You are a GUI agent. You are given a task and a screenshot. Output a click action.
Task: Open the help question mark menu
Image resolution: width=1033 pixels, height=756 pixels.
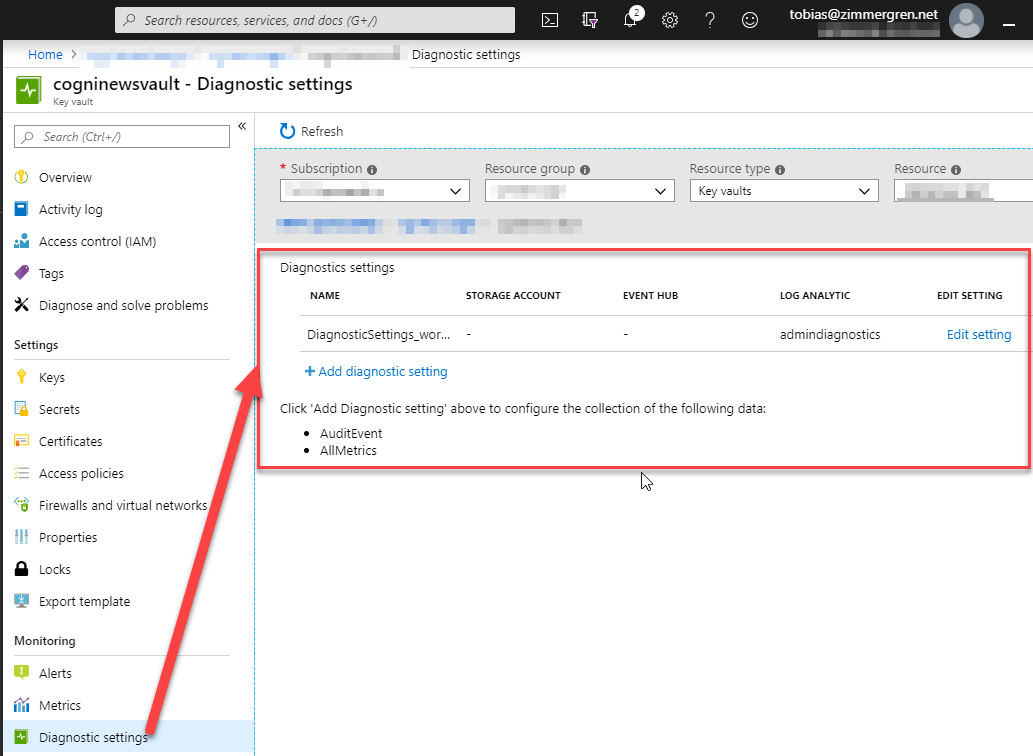[x=710, y=20]
